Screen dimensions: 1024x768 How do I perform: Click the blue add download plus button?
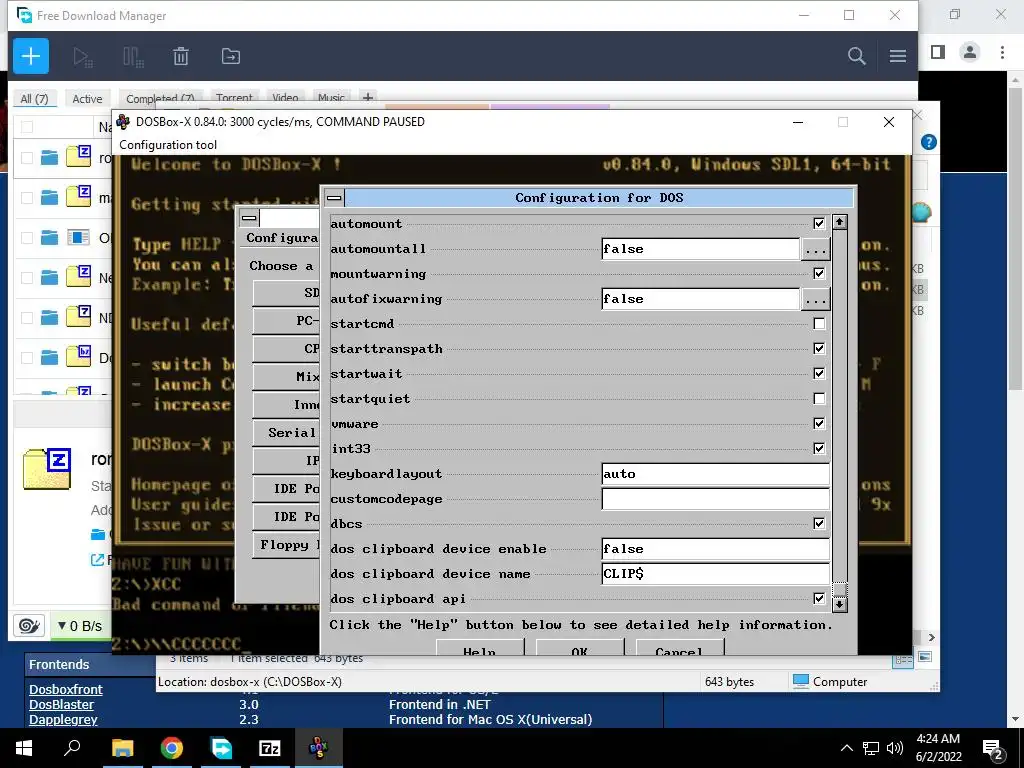31,56
